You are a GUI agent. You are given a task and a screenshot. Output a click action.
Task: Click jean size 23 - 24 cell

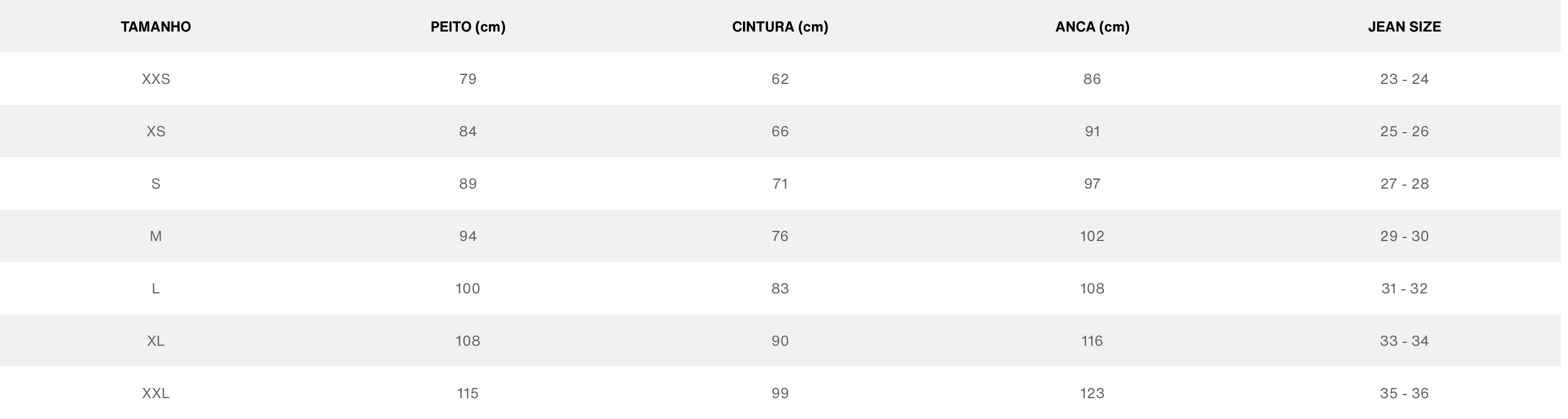point(1404,79)
